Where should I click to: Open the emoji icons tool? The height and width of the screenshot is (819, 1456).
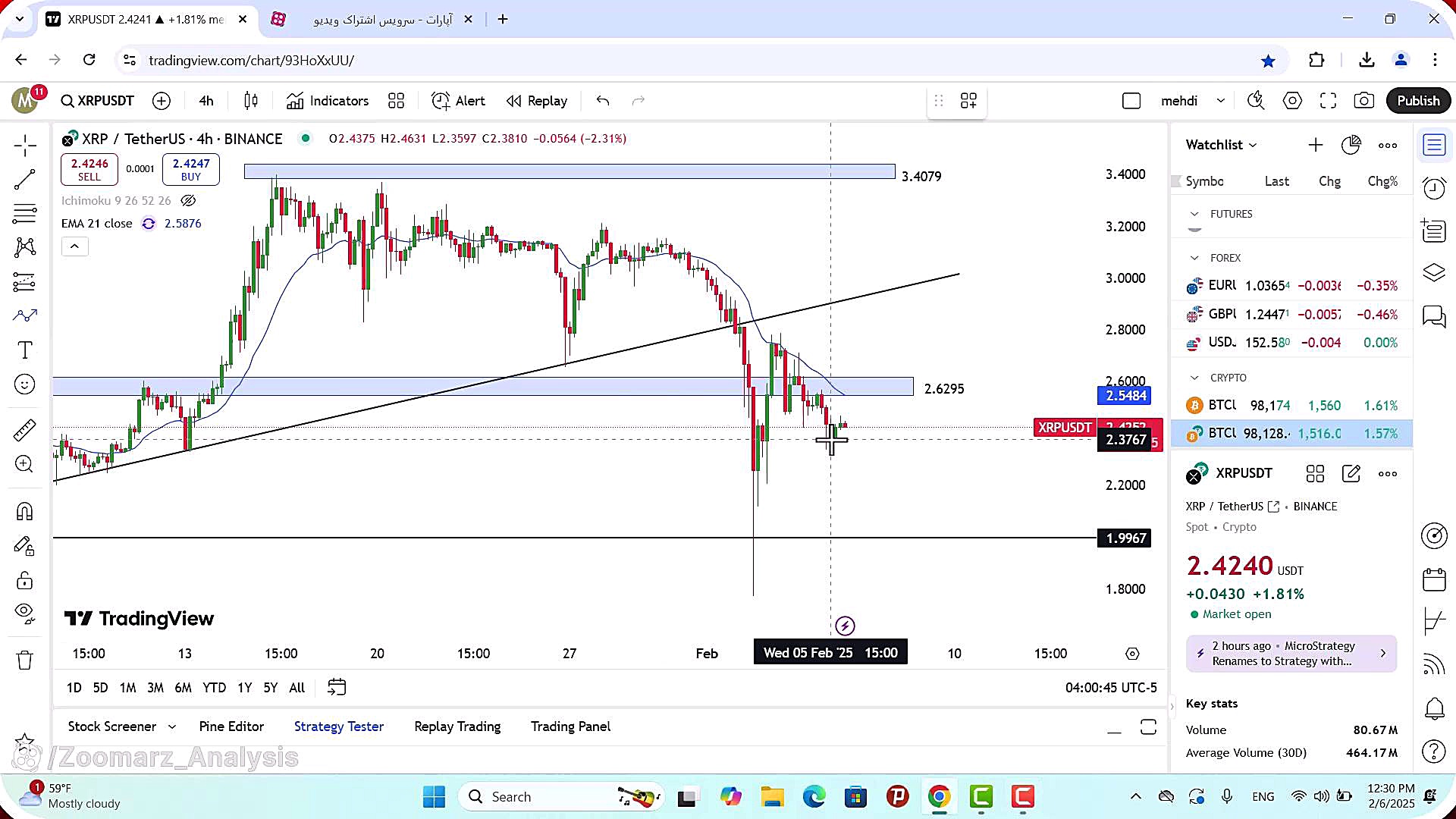click(24, 384)
